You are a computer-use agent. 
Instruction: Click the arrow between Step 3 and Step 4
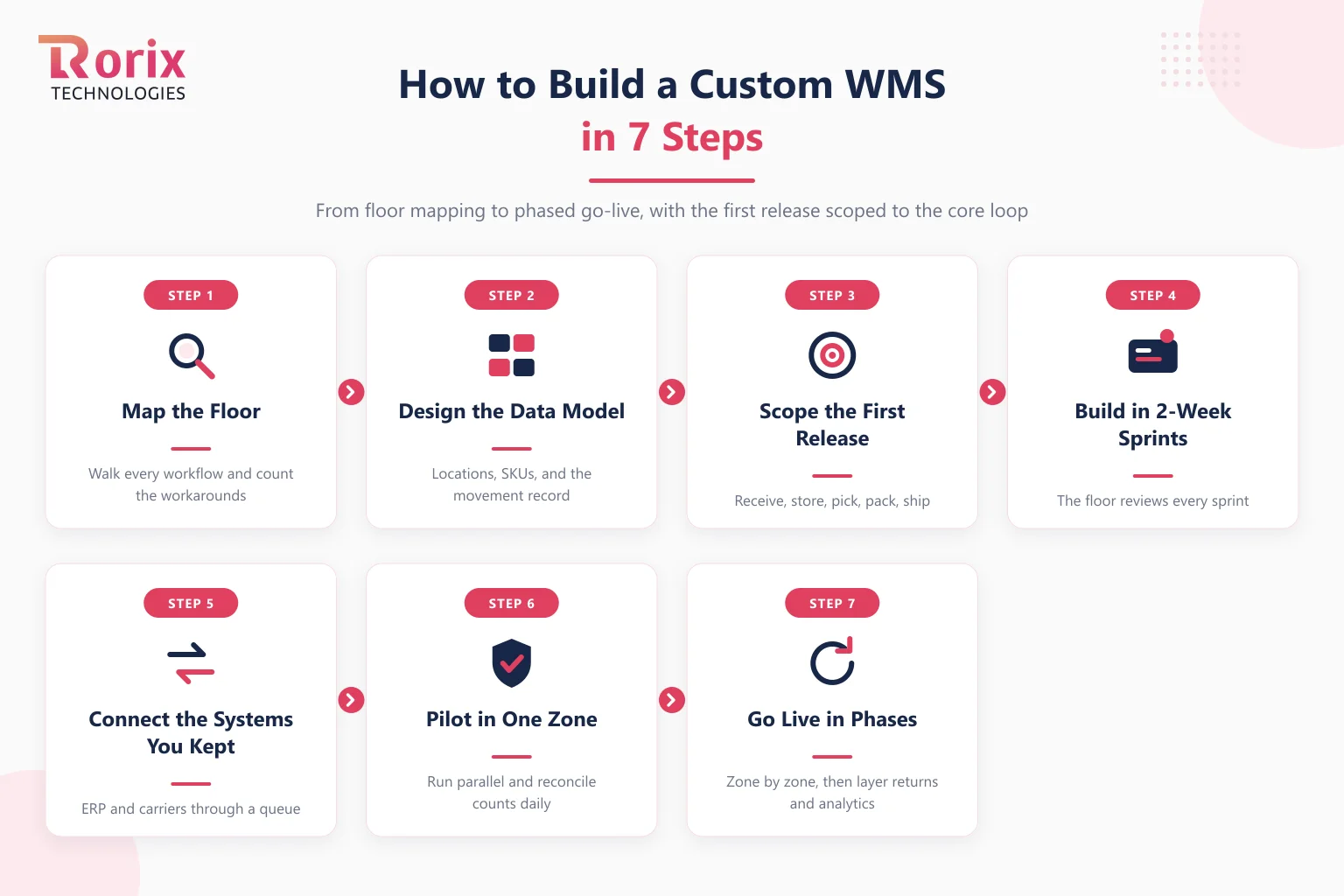click(992, 392)
